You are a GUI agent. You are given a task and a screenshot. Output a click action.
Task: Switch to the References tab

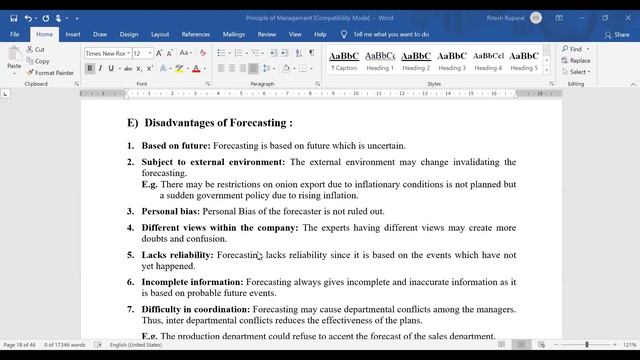click(196, 34)
